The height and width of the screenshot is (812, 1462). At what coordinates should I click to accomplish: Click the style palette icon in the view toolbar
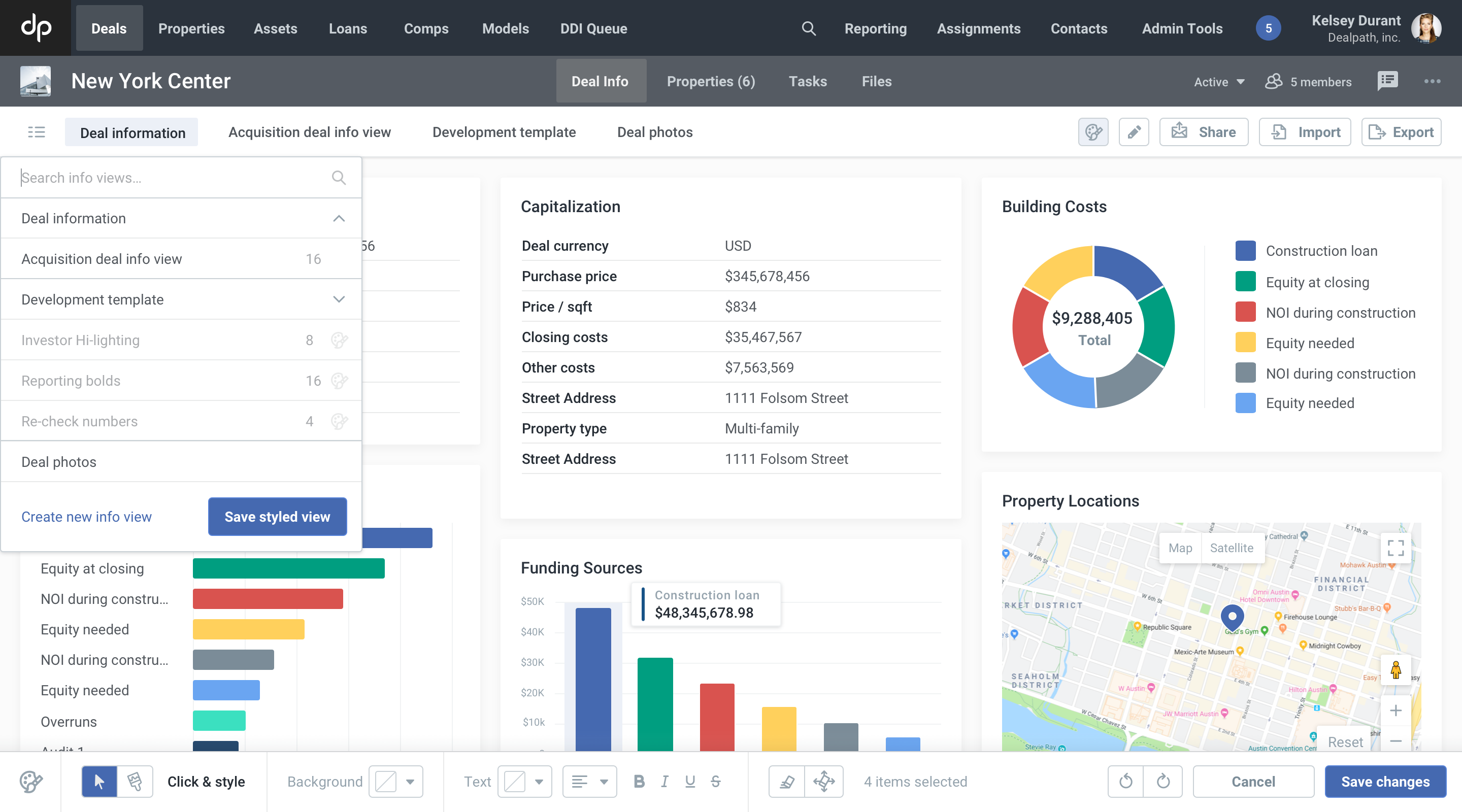click(x=1092, y=132)
